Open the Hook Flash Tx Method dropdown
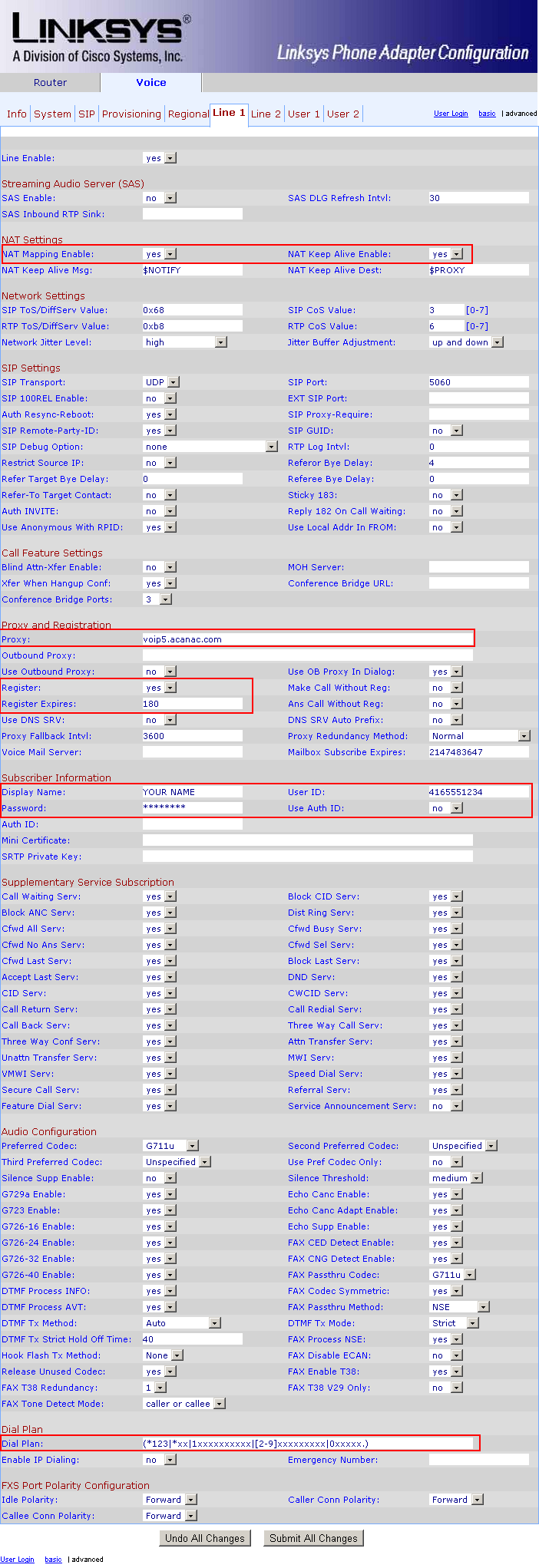 163,1355
